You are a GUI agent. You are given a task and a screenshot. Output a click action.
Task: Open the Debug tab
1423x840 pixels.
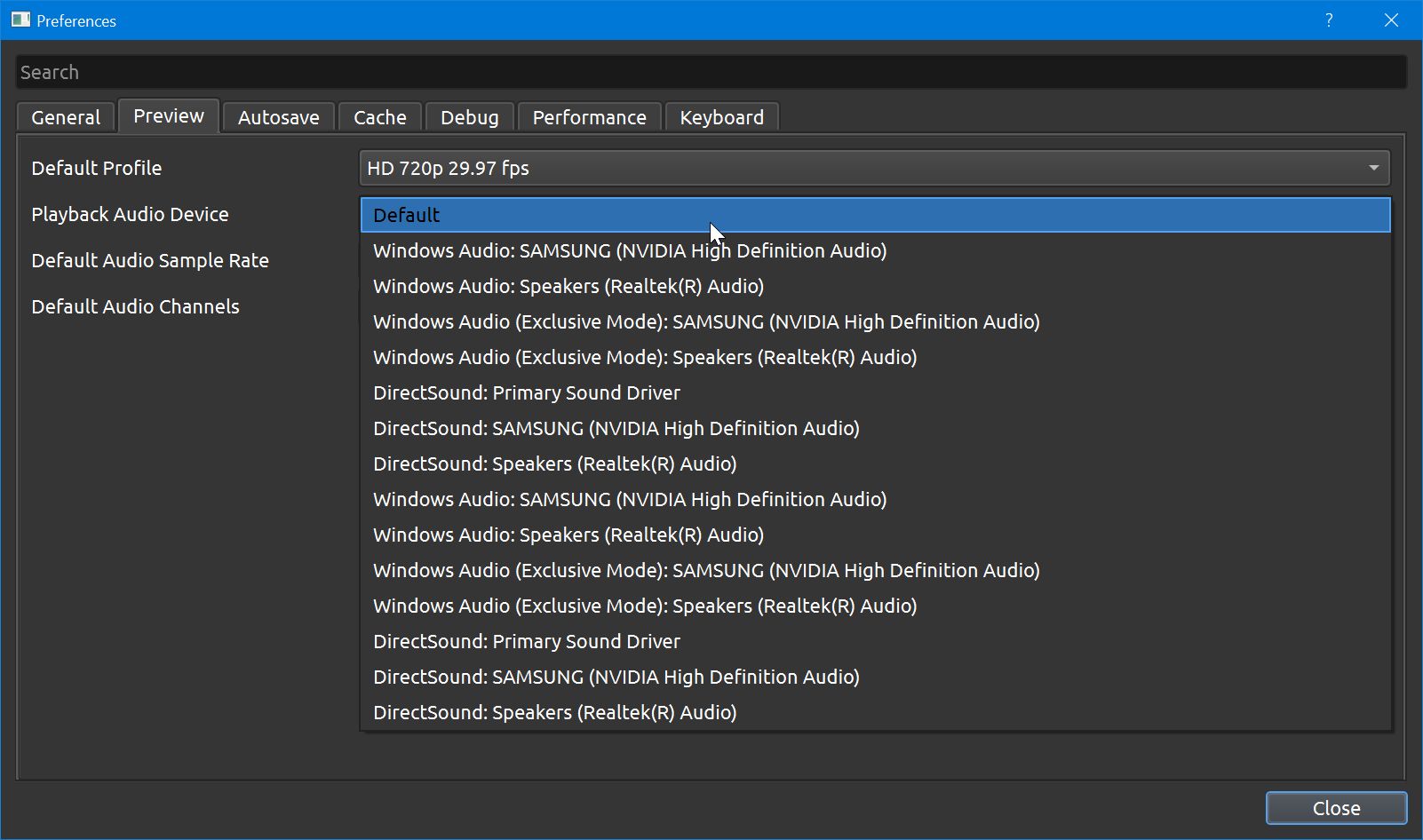[469, 116]
